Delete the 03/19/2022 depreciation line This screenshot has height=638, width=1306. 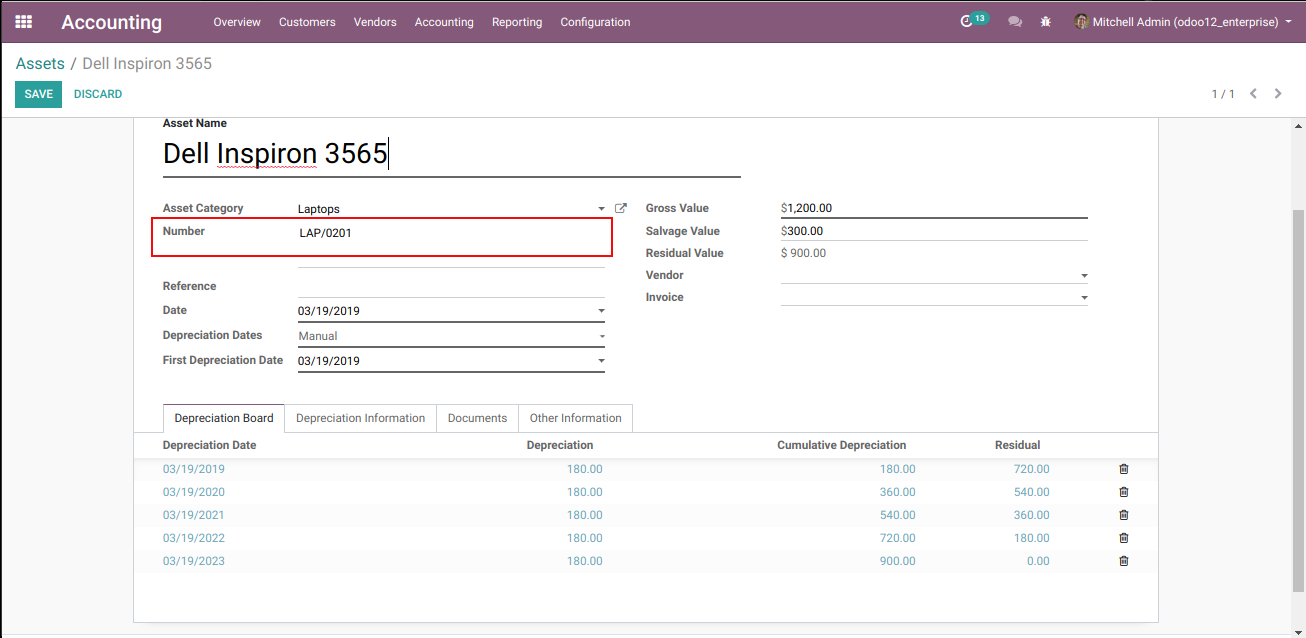(x=1123, y=538)
